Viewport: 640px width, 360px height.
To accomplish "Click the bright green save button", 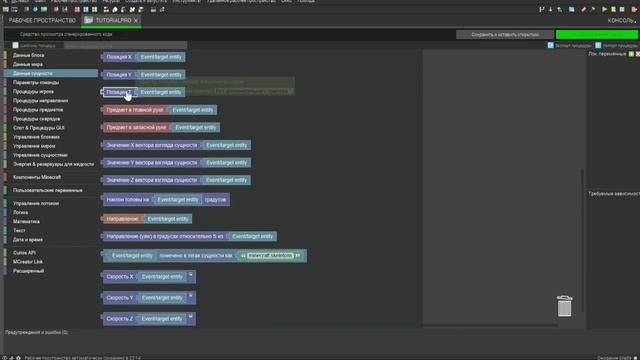I will click(x=597, y=35).
